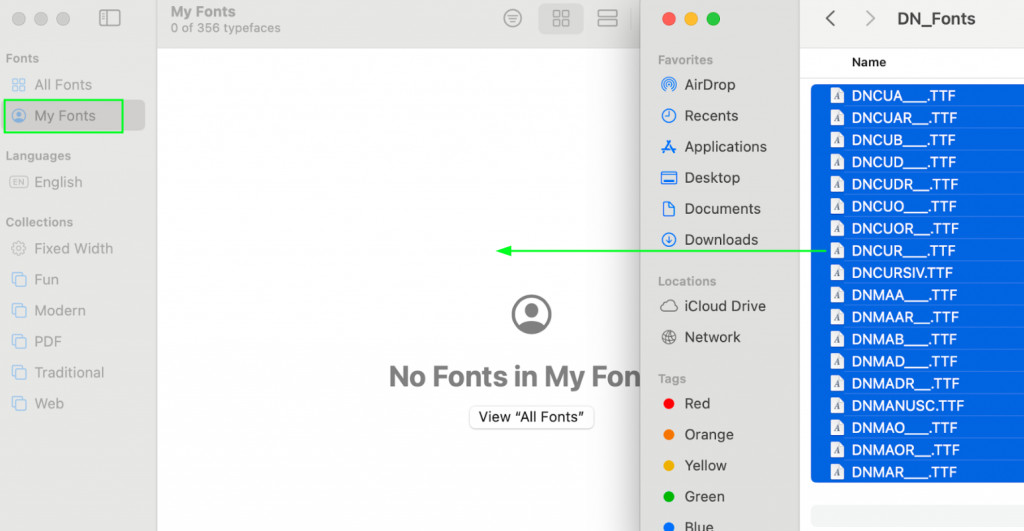Viewport: 1024px width, 531px height.
Task: Filter by the Red tag
Action: tap(697, 404)
